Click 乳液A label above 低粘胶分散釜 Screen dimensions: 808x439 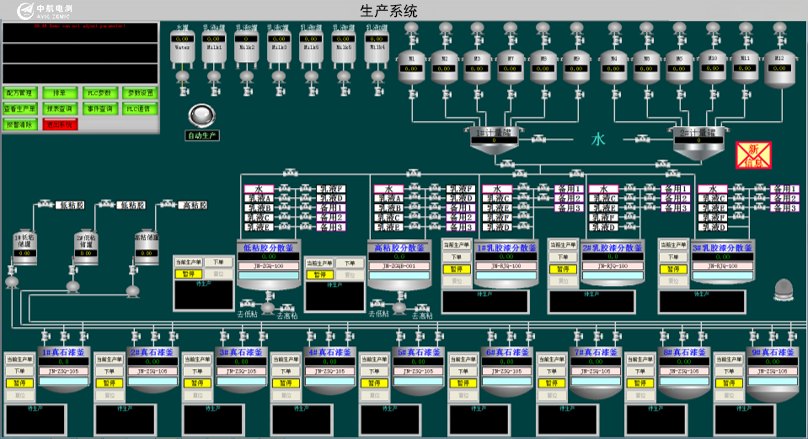pos(258,198)
